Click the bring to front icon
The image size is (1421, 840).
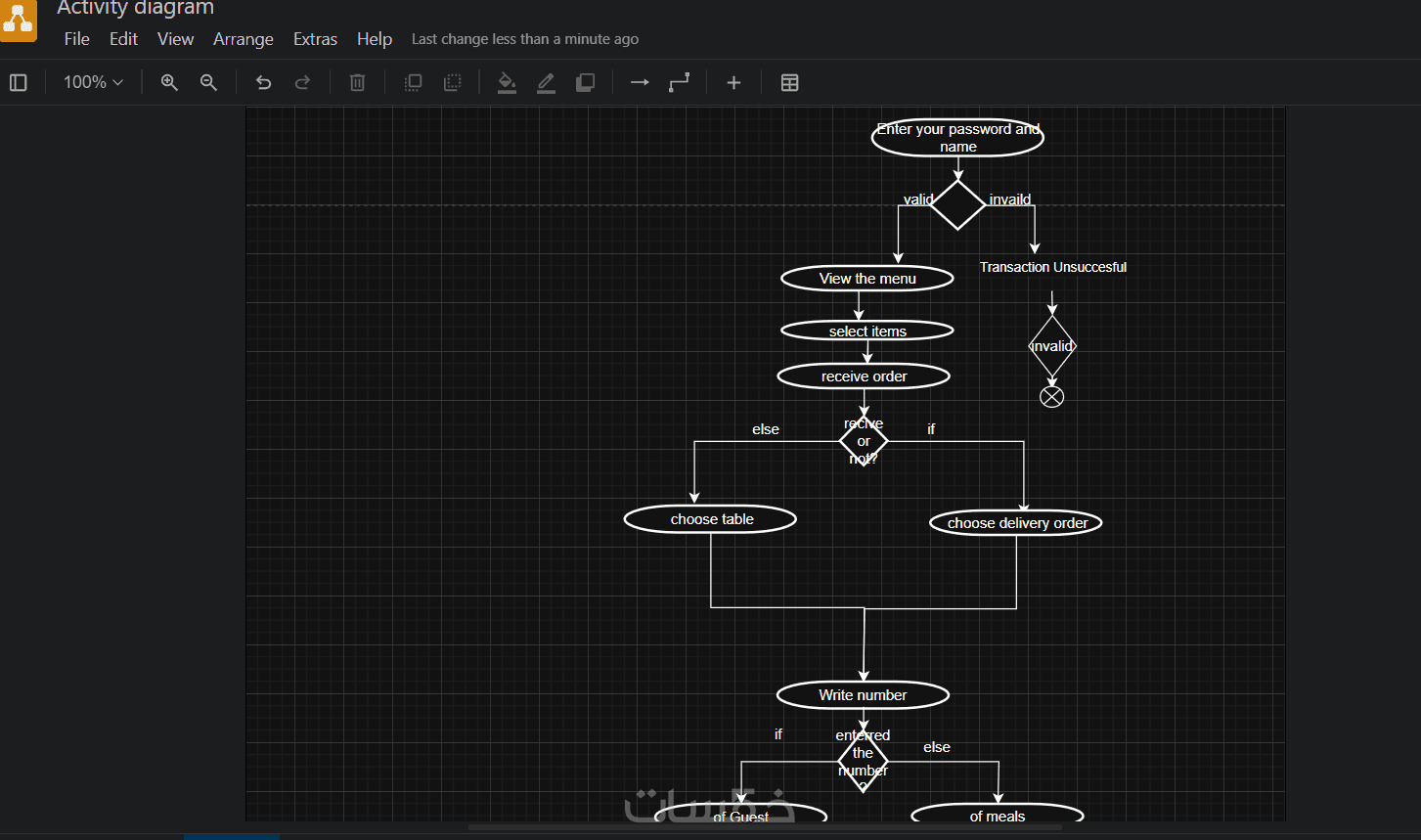pyautogui.click(x=413, y=83)
